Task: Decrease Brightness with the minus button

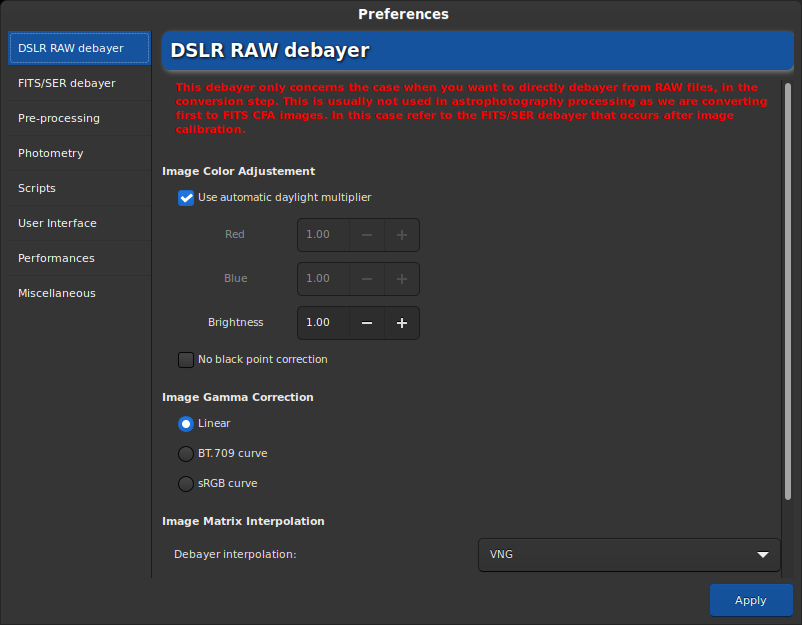Action: pyautogui.click(x=367, y=323)
